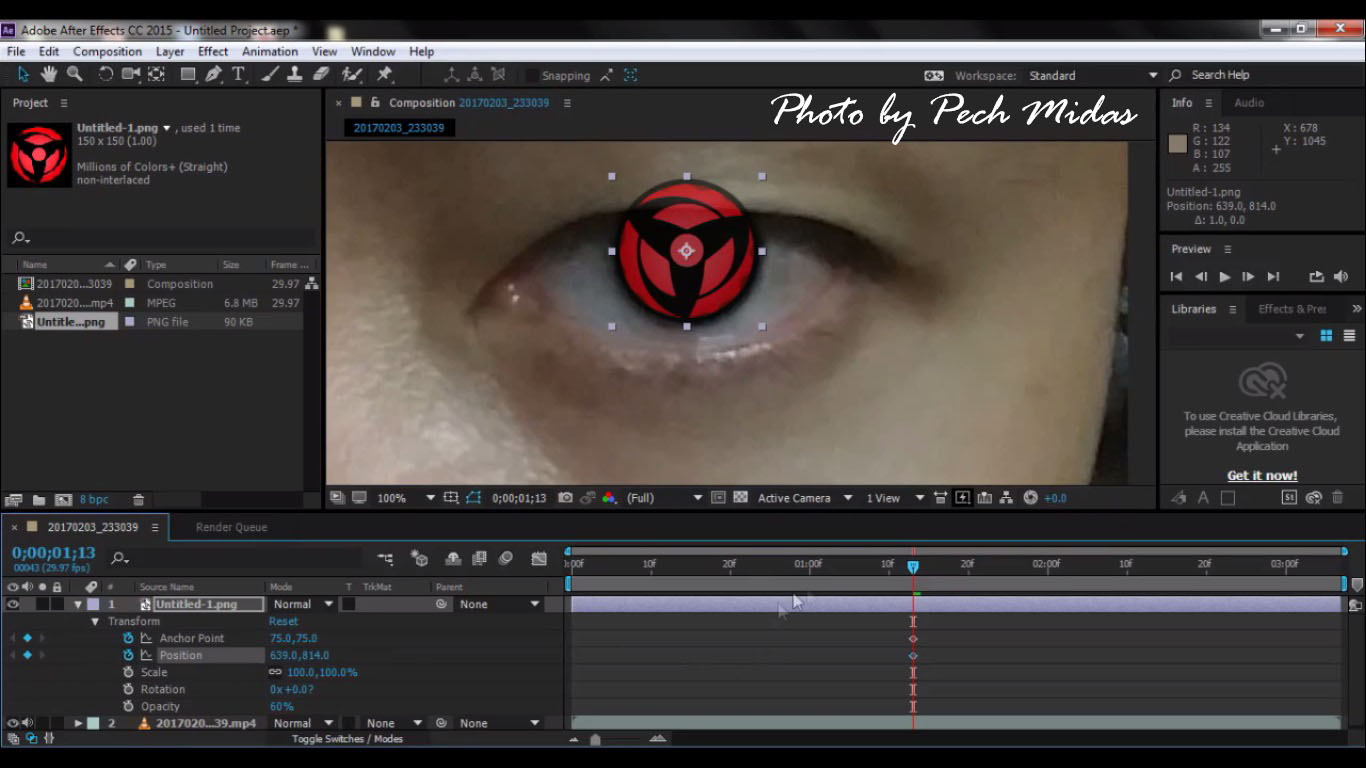
Task: Open the 1 View layout dropdown
Action: [895, 498]
